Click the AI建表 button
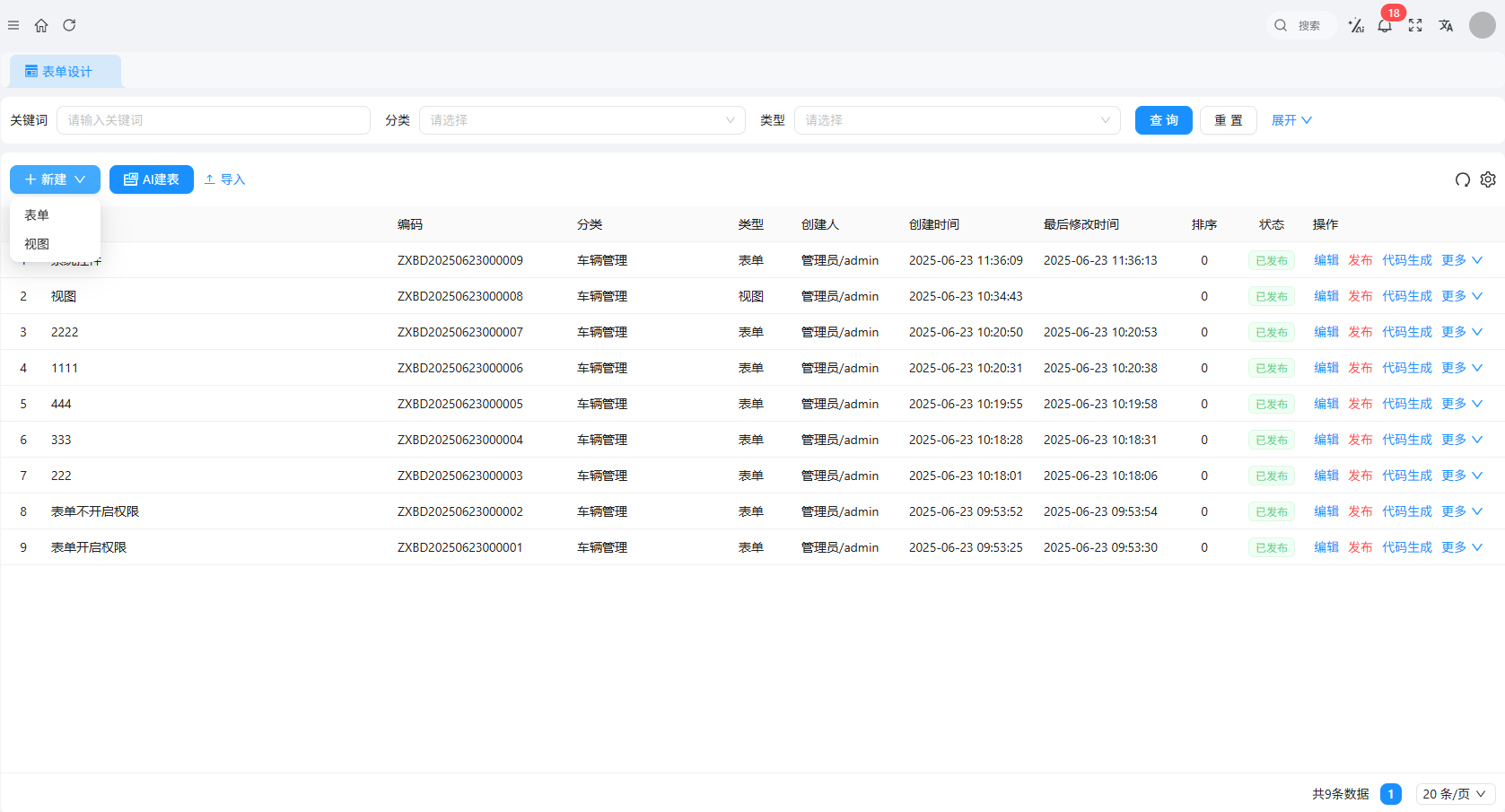The image size is (1505, 812). 152,179
